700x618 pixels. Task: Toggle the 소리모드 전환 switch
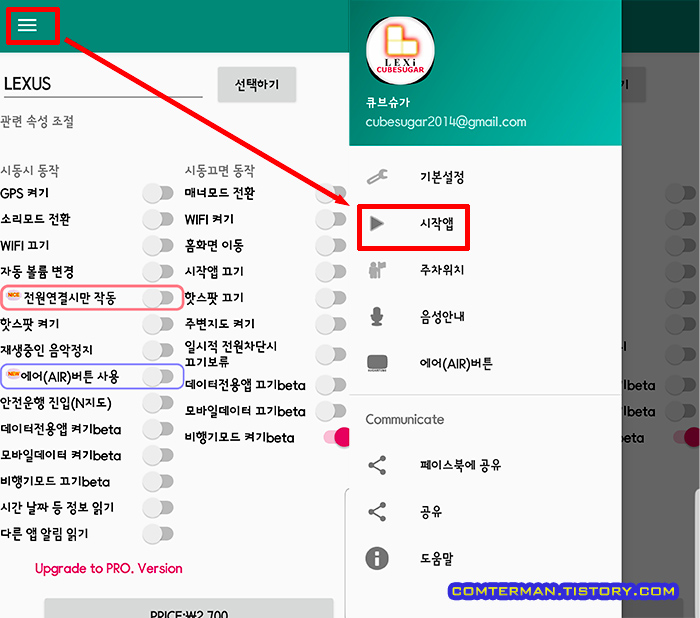(158, 219)
